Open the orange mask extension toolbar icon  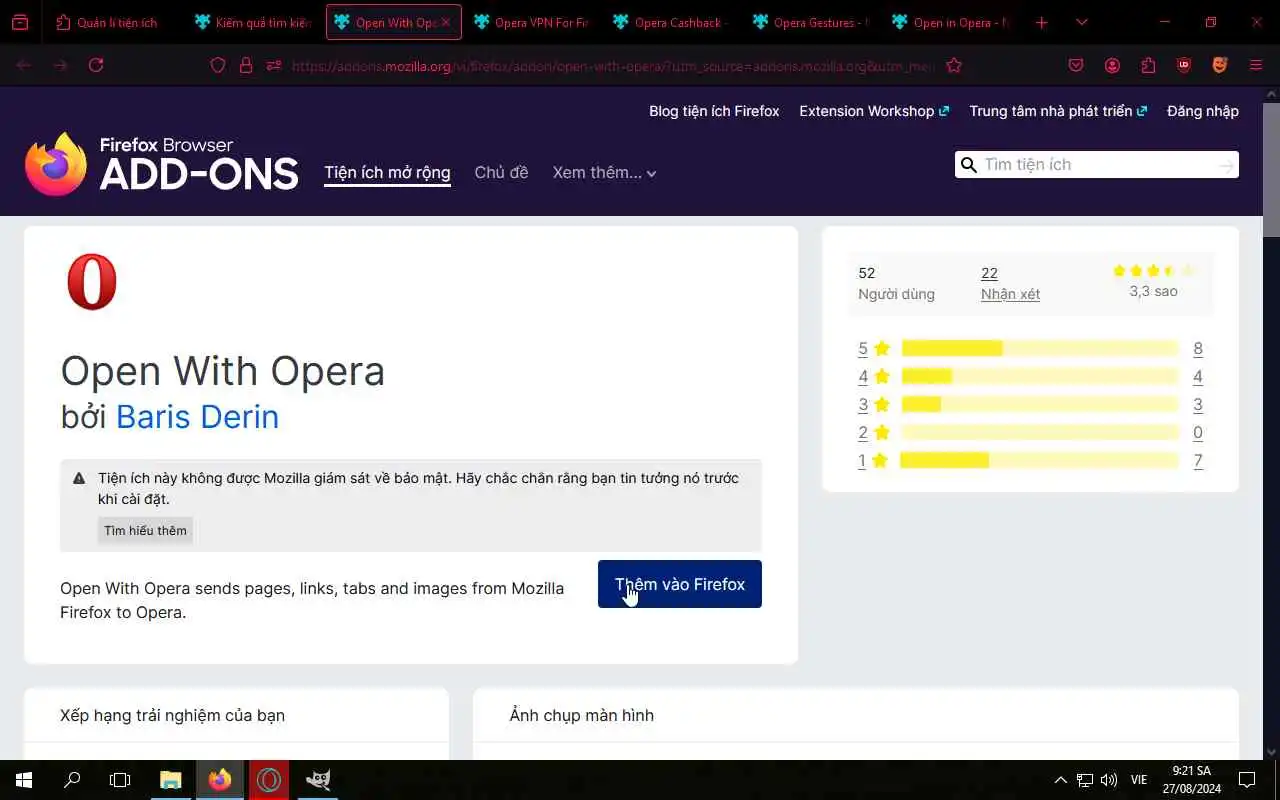click(1220, 65)
